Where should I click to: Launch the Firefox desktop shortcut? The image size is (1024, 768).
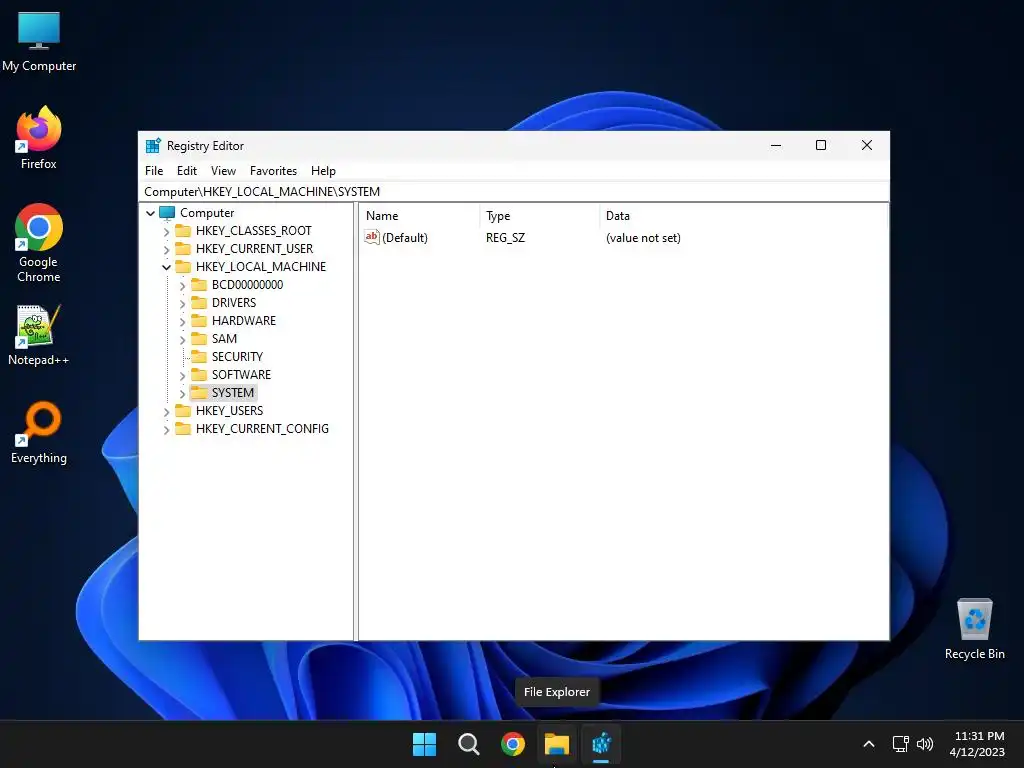tap(39, 138)
